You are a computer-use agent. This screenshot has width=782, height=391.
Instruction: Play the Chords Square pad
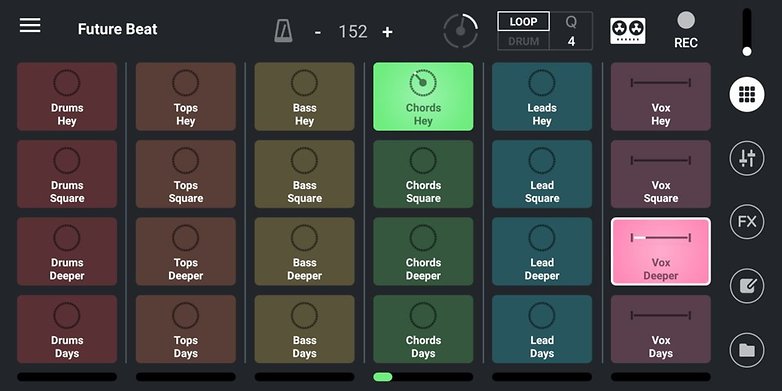(423, 174)
